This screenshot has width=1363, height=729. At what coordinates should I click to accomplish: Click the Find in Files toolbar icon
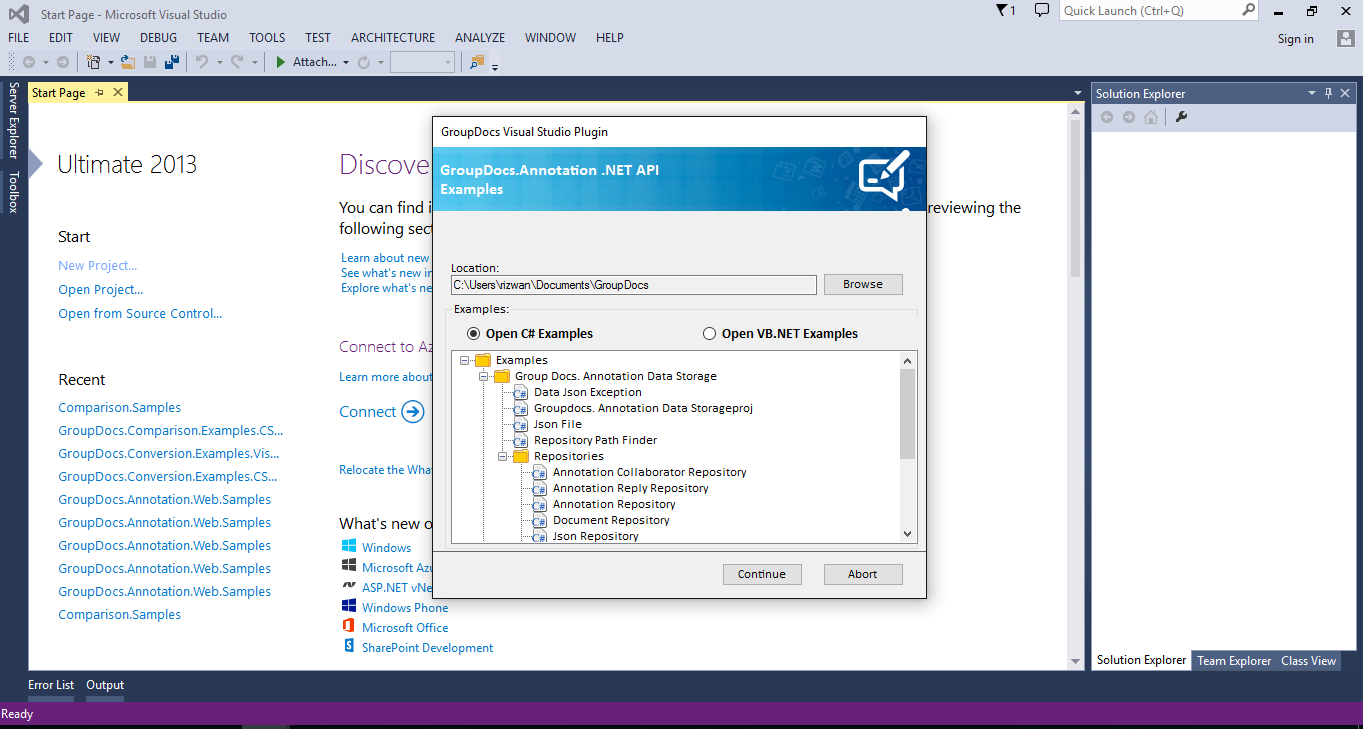tap(477, 62)
